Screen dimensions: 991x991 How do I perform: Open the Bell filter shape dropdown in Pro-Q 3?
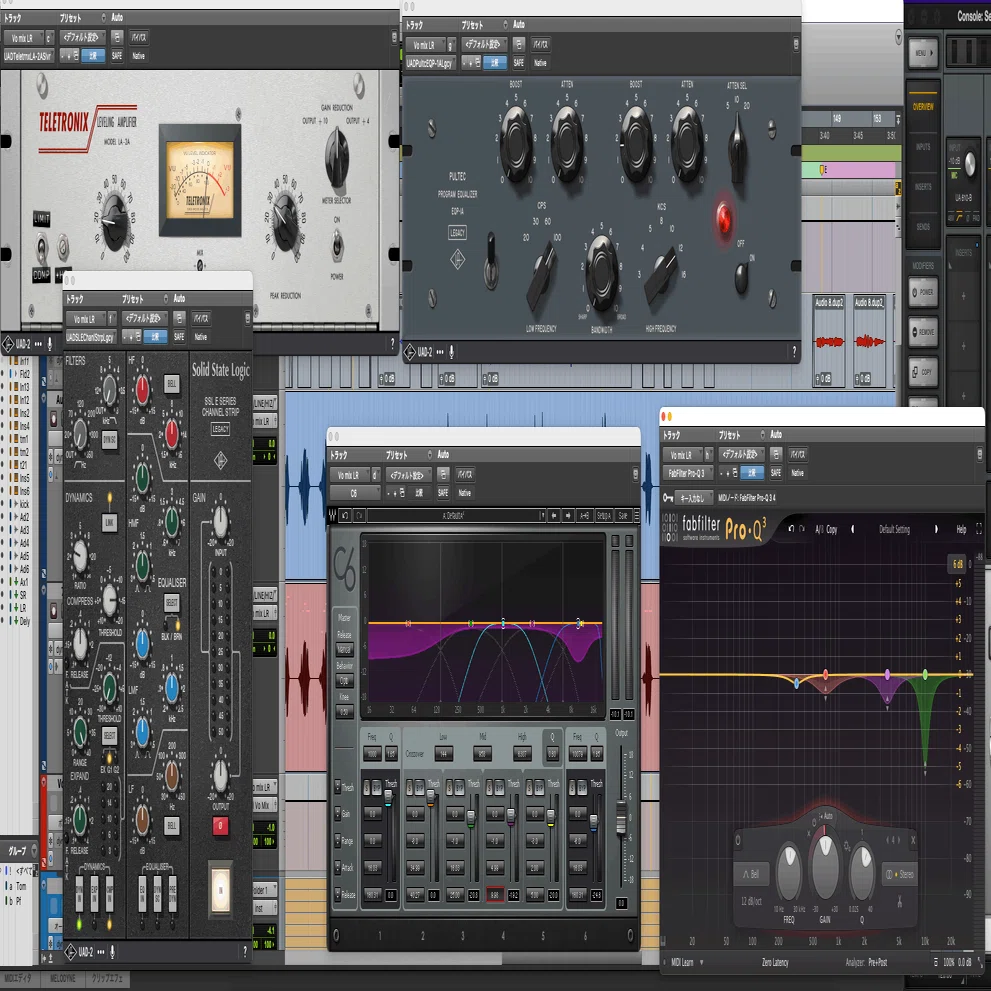click(x=751, y=874)
